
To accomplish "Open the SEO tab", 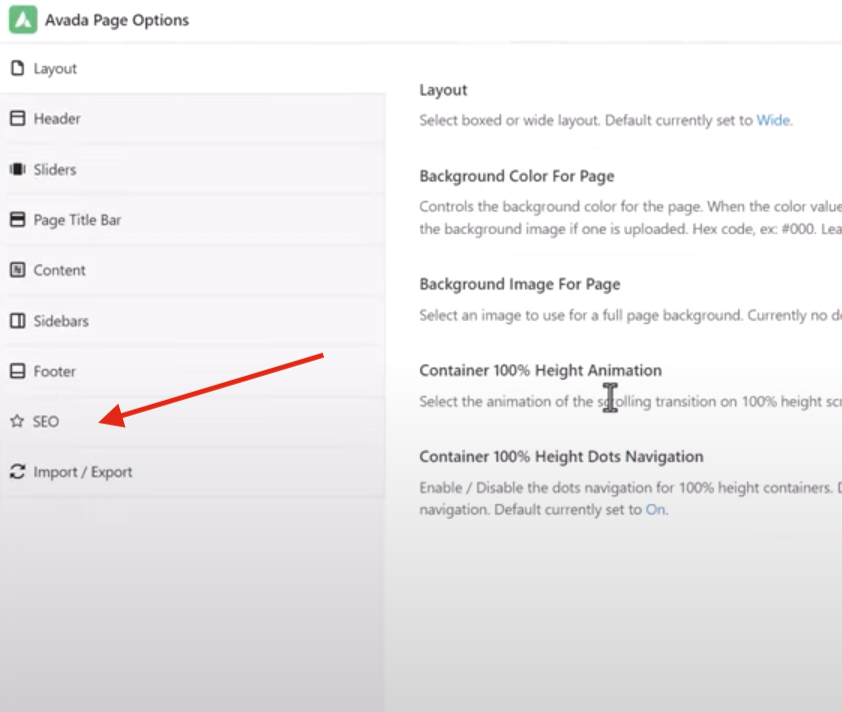I will (192, 421).
